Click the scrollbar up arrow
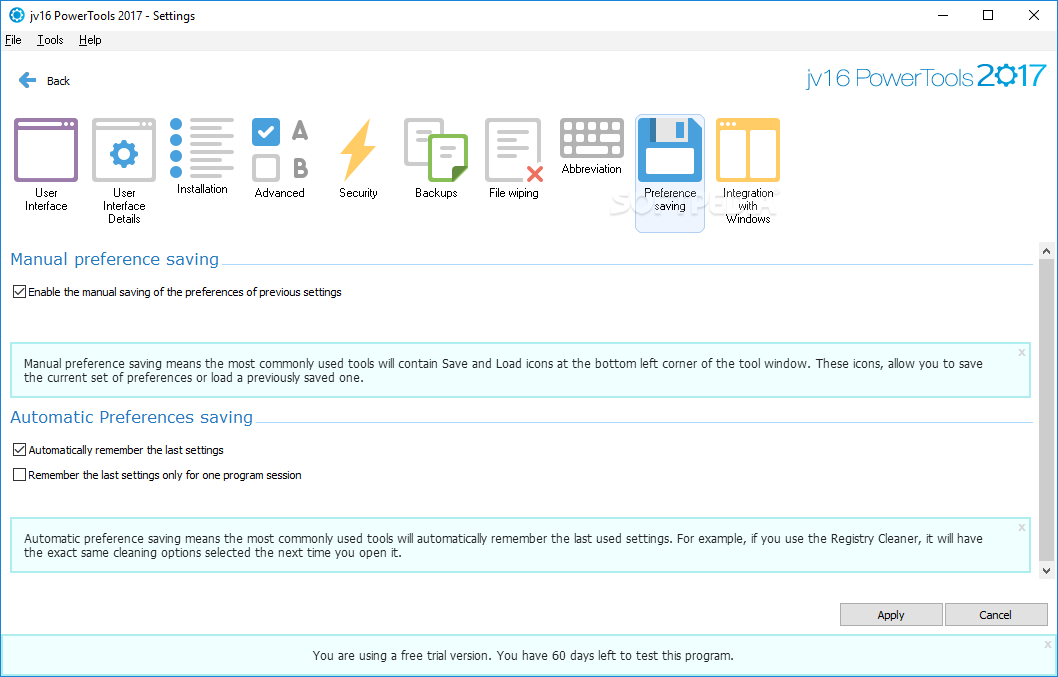 [x=1046, y=251]
